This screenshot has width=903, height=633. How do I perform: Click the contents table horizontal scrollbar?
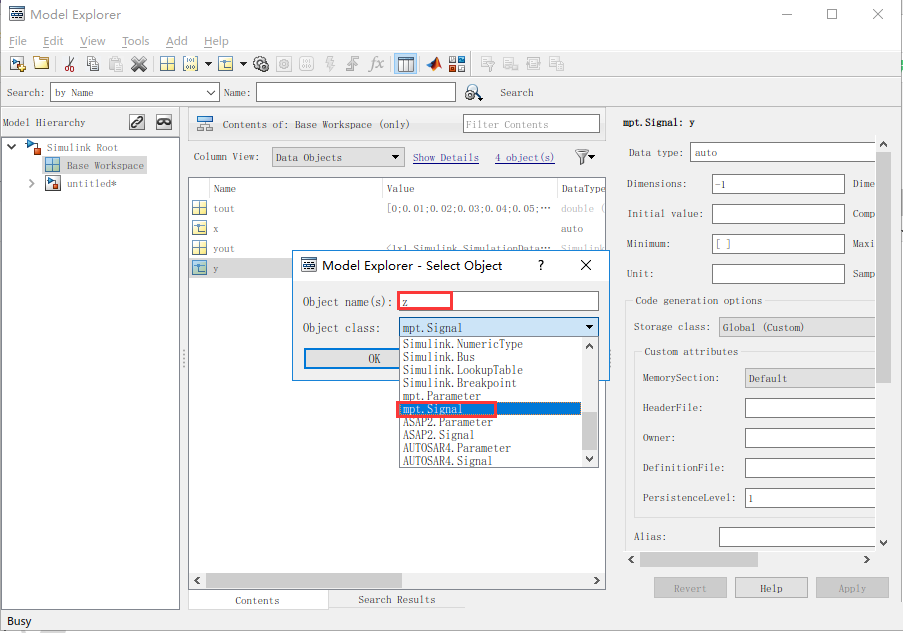coord(304,580)
